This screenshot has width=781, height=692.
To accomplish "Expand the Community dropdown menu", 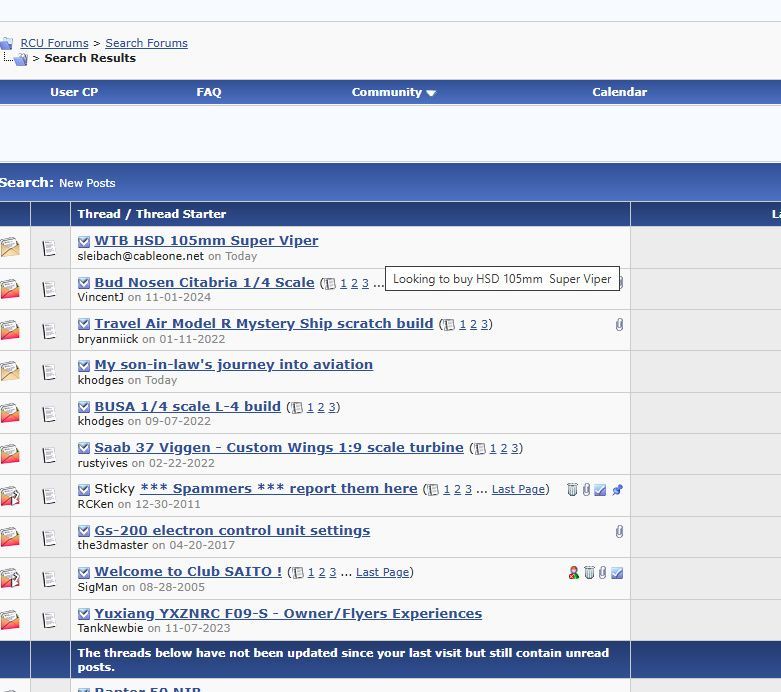I will coord(393,92).
